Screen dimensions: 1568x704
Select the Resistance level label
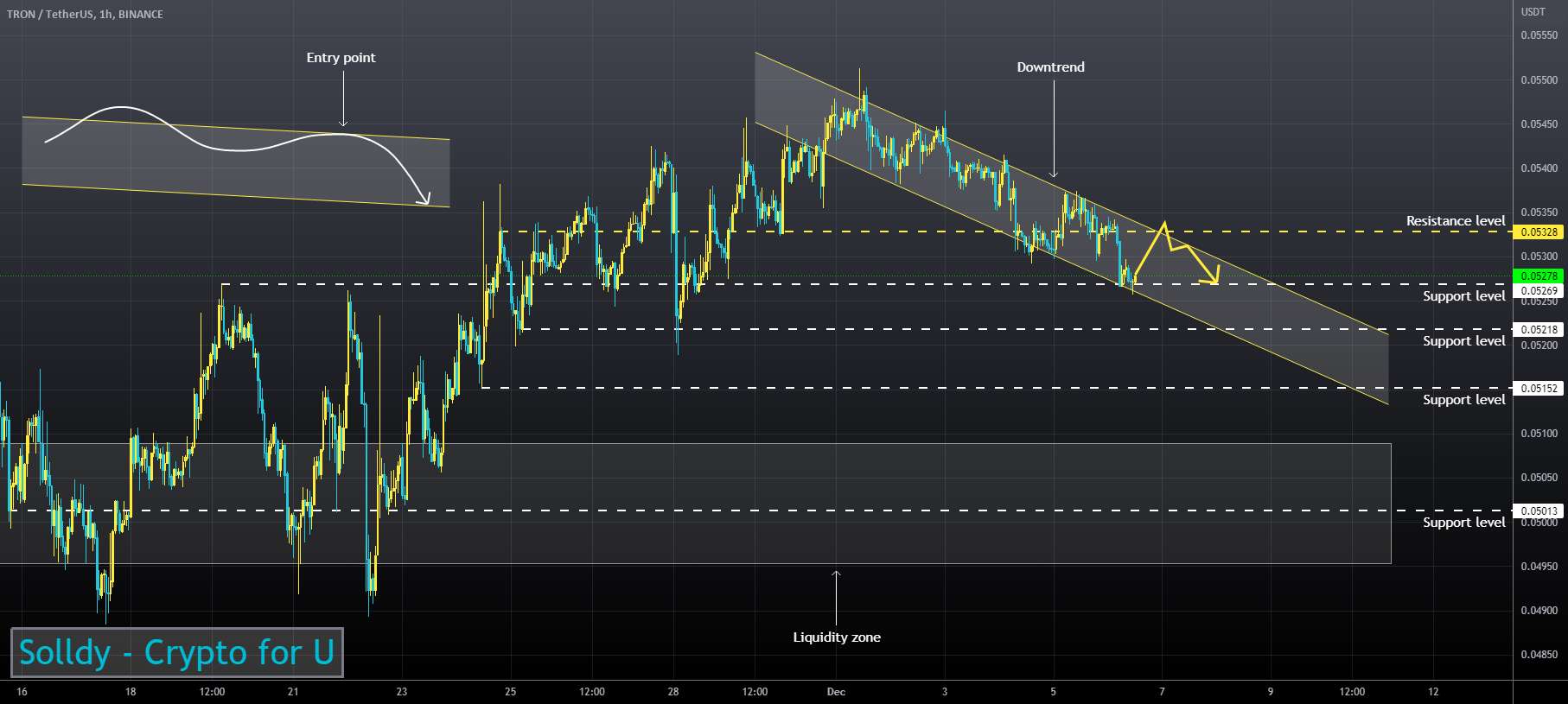pyautogui.click(x=1456, y=221)
